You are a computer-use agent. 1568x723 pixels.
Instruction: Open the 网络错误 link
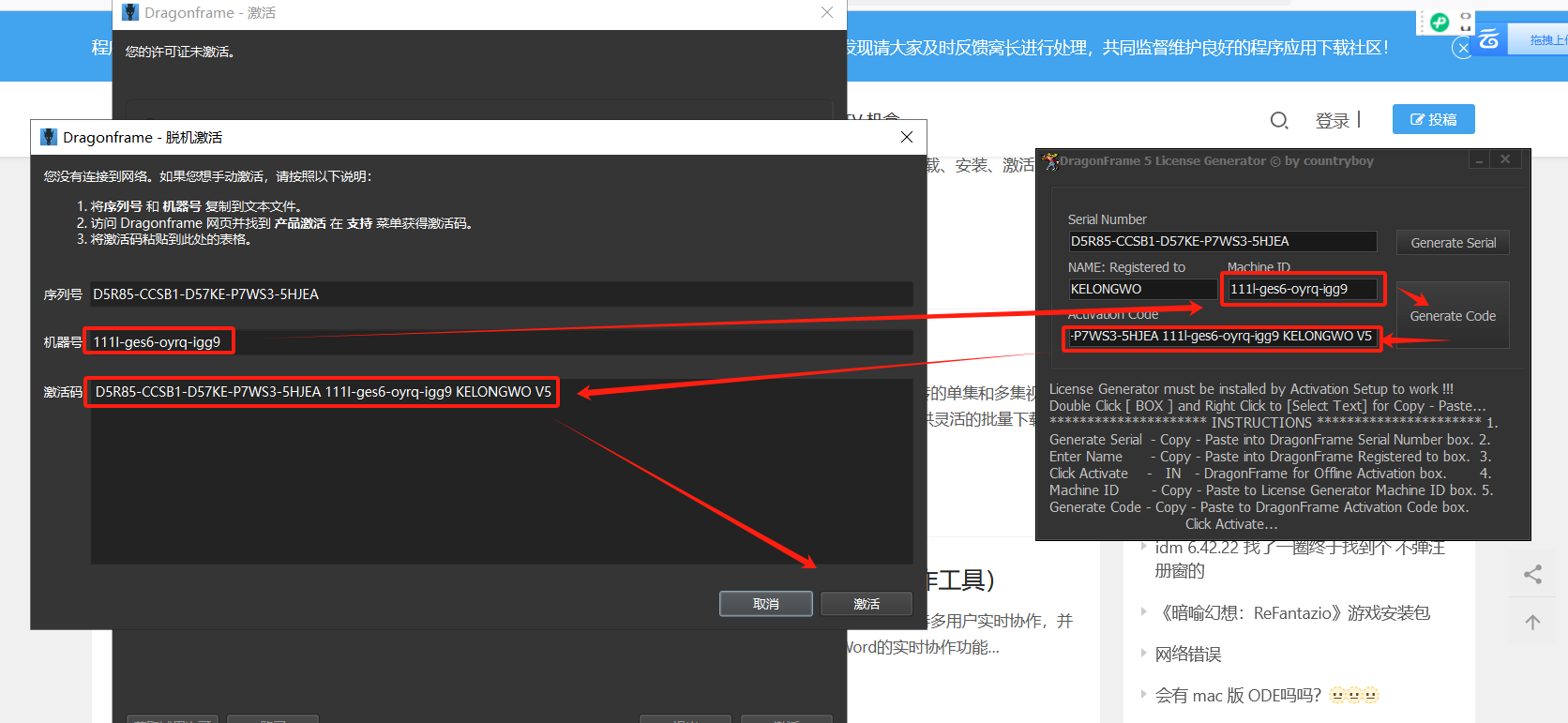click(x=1188, y=655)
